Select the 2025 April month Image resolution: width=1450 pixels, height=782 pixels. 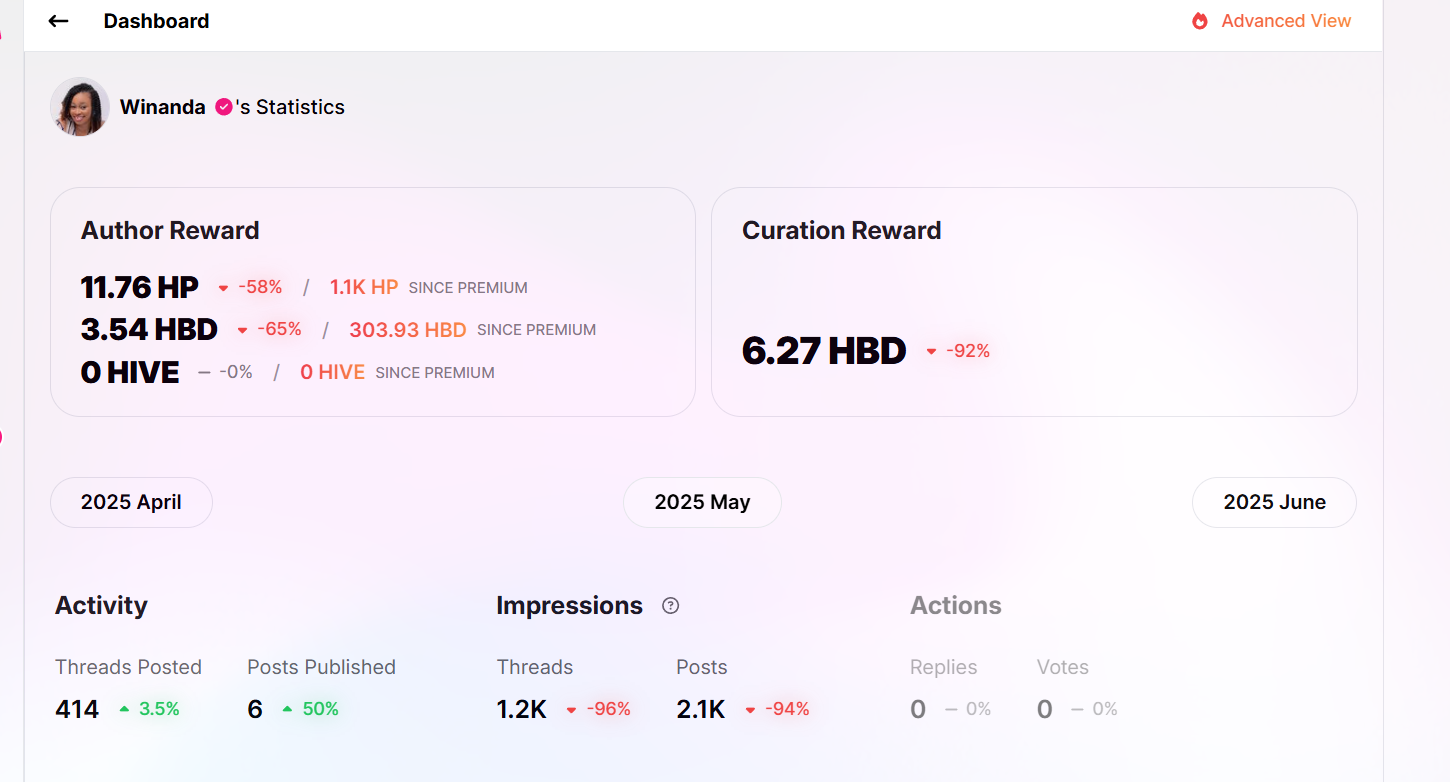tap(131, 502)
